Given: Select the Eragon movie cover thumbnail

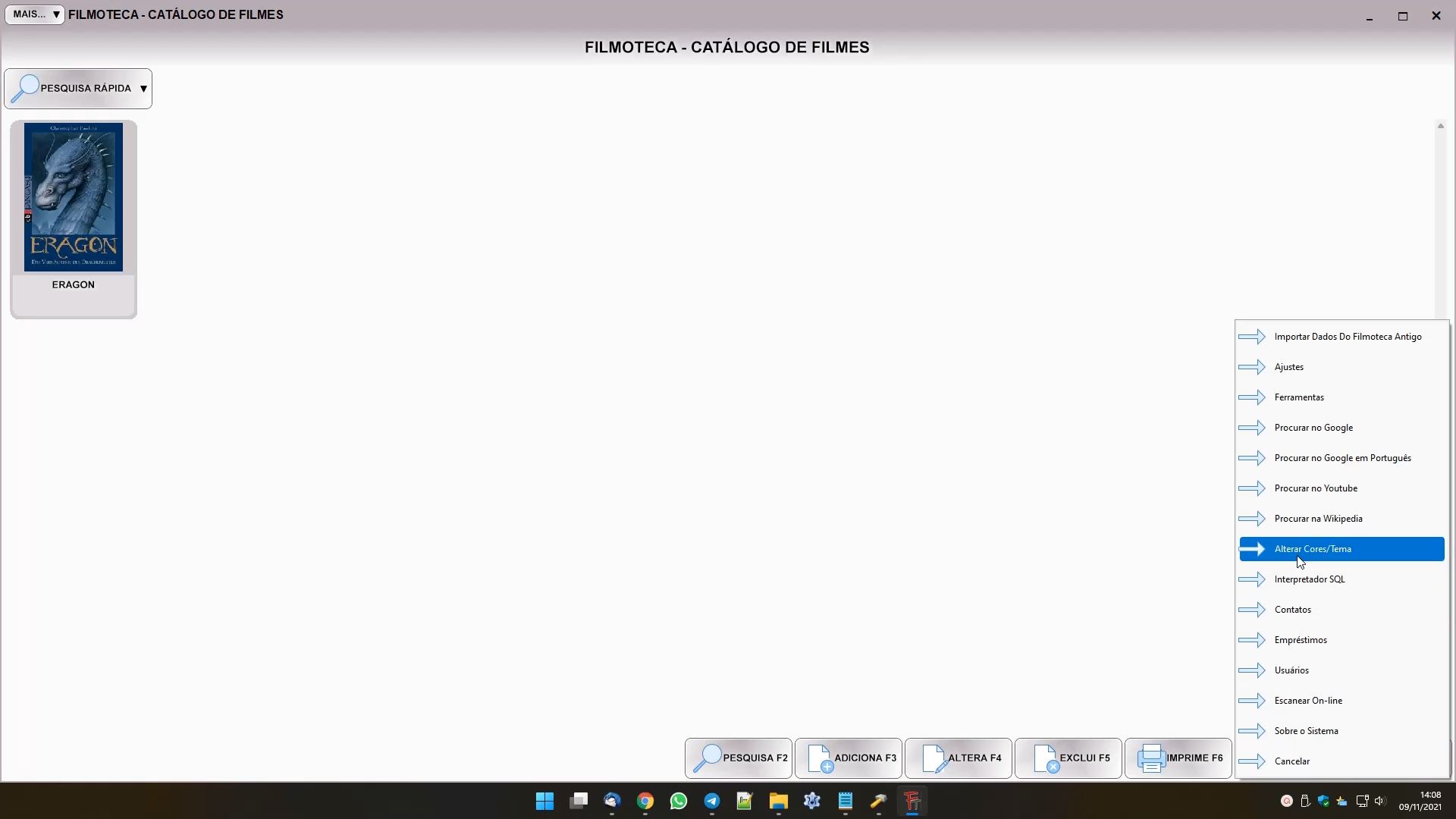Looking at the screenshot, I should (74, 197).
